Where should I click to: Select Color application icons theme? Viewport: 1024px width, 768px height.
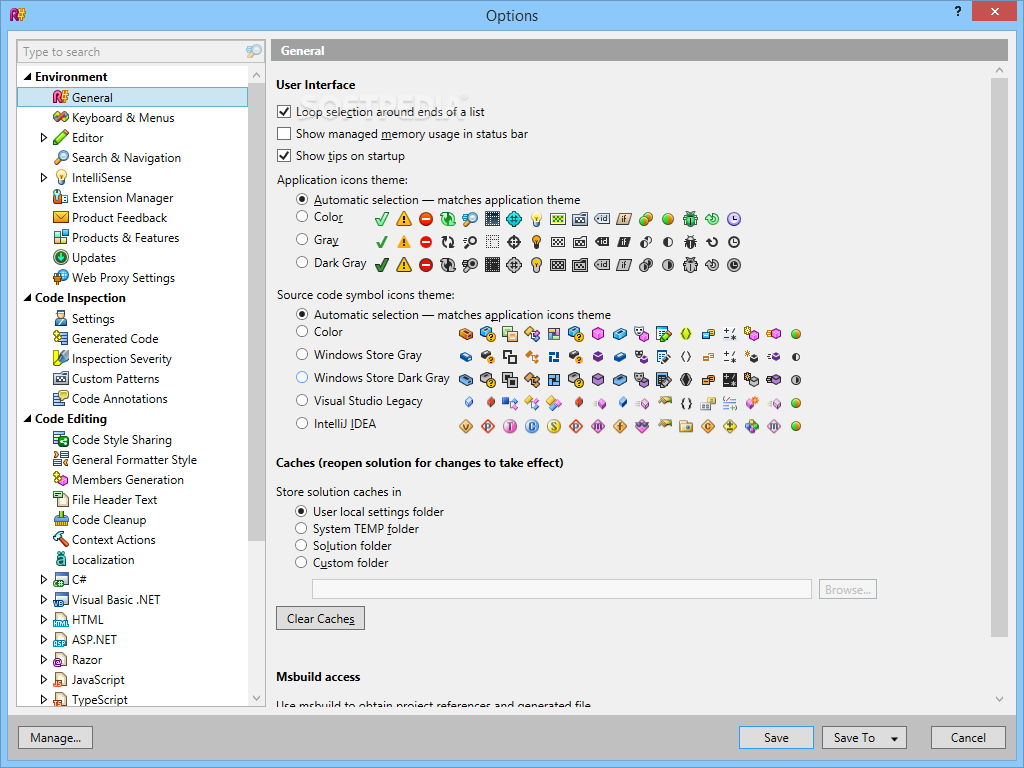click(302, 216)
